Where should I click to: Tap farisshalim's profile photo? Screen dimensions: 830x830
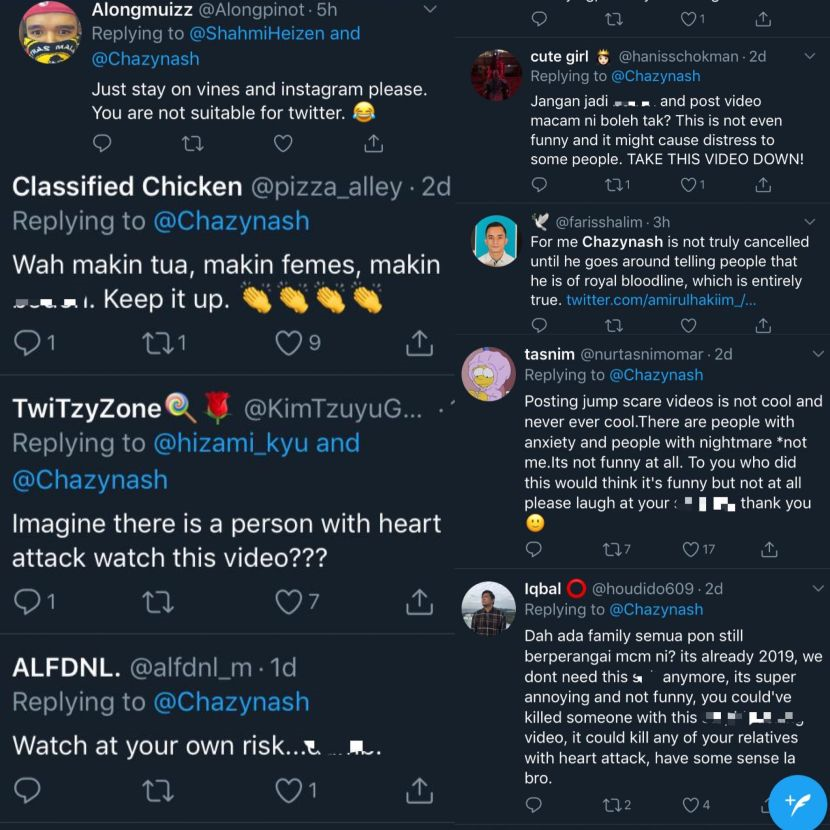coord(496,240)
